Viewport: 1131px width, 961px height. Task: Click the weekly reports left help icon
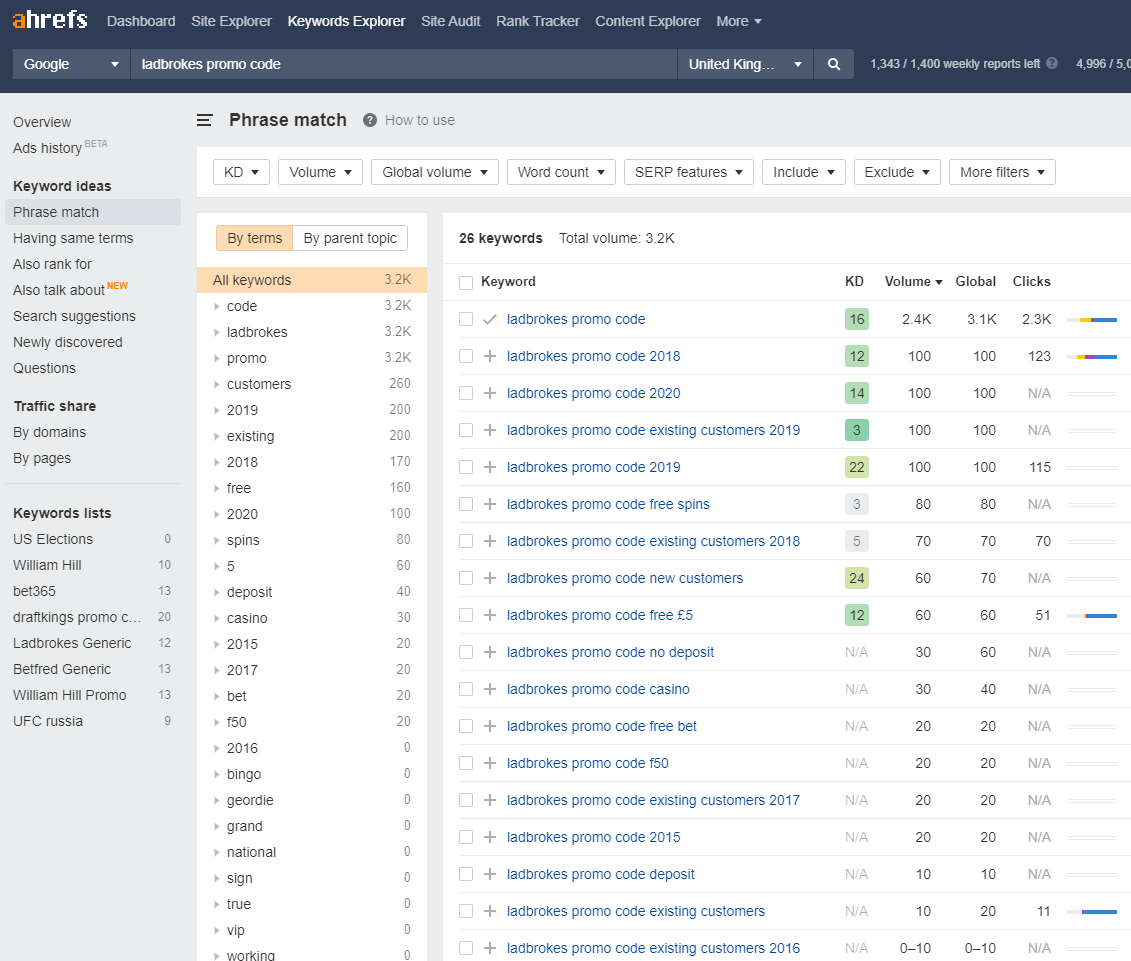[1052, 64]
